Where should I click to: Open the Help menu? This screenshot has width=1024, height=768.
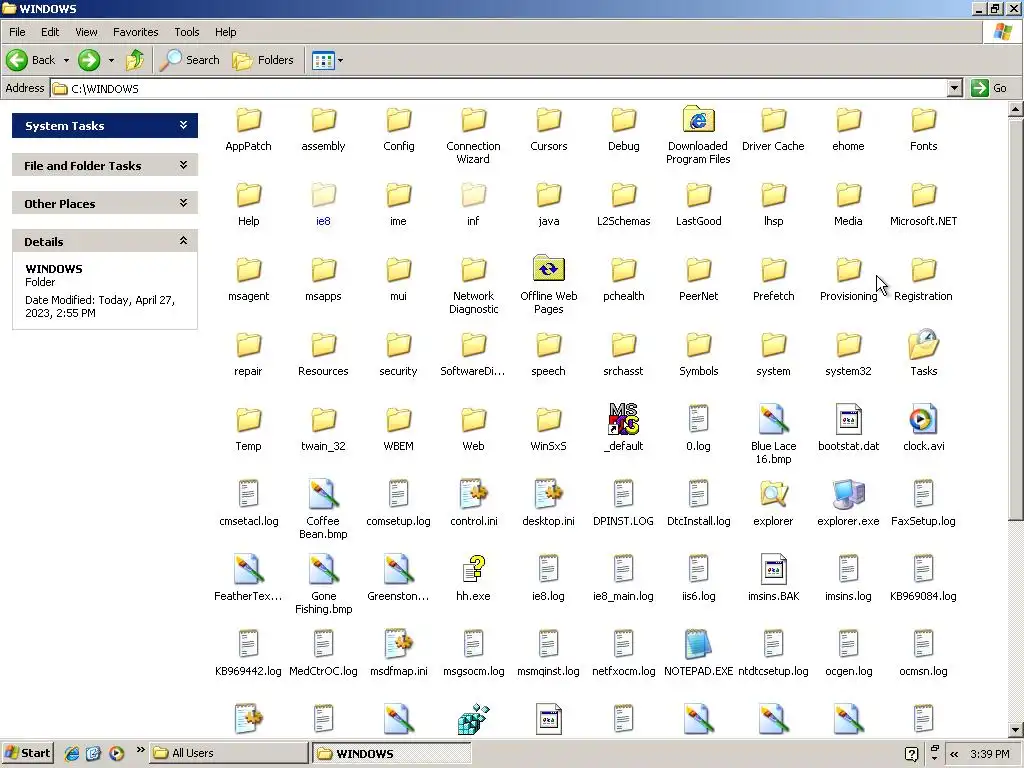tap(225, 32)
